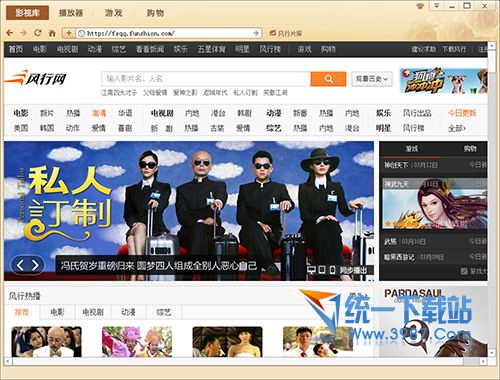Click the go arrow inside the address bar

(x=256, y=33)
